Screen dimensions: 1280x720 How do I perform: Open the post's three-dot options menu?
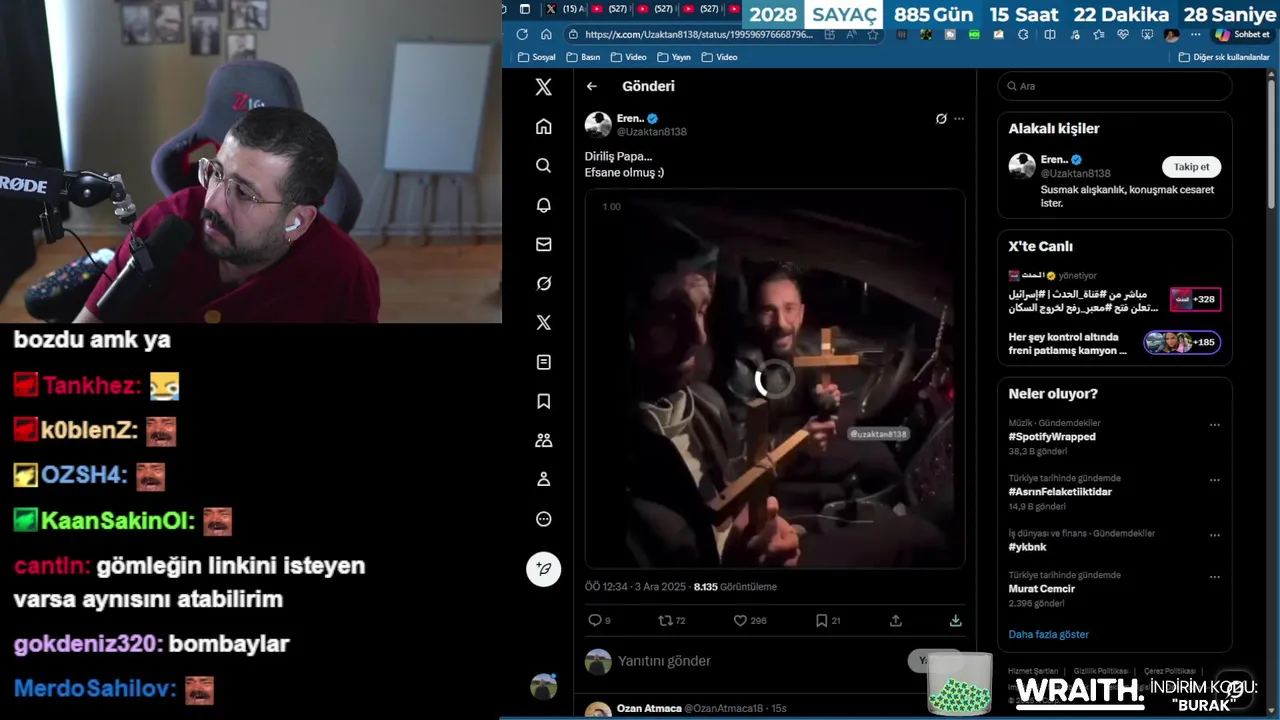point(959,118)
